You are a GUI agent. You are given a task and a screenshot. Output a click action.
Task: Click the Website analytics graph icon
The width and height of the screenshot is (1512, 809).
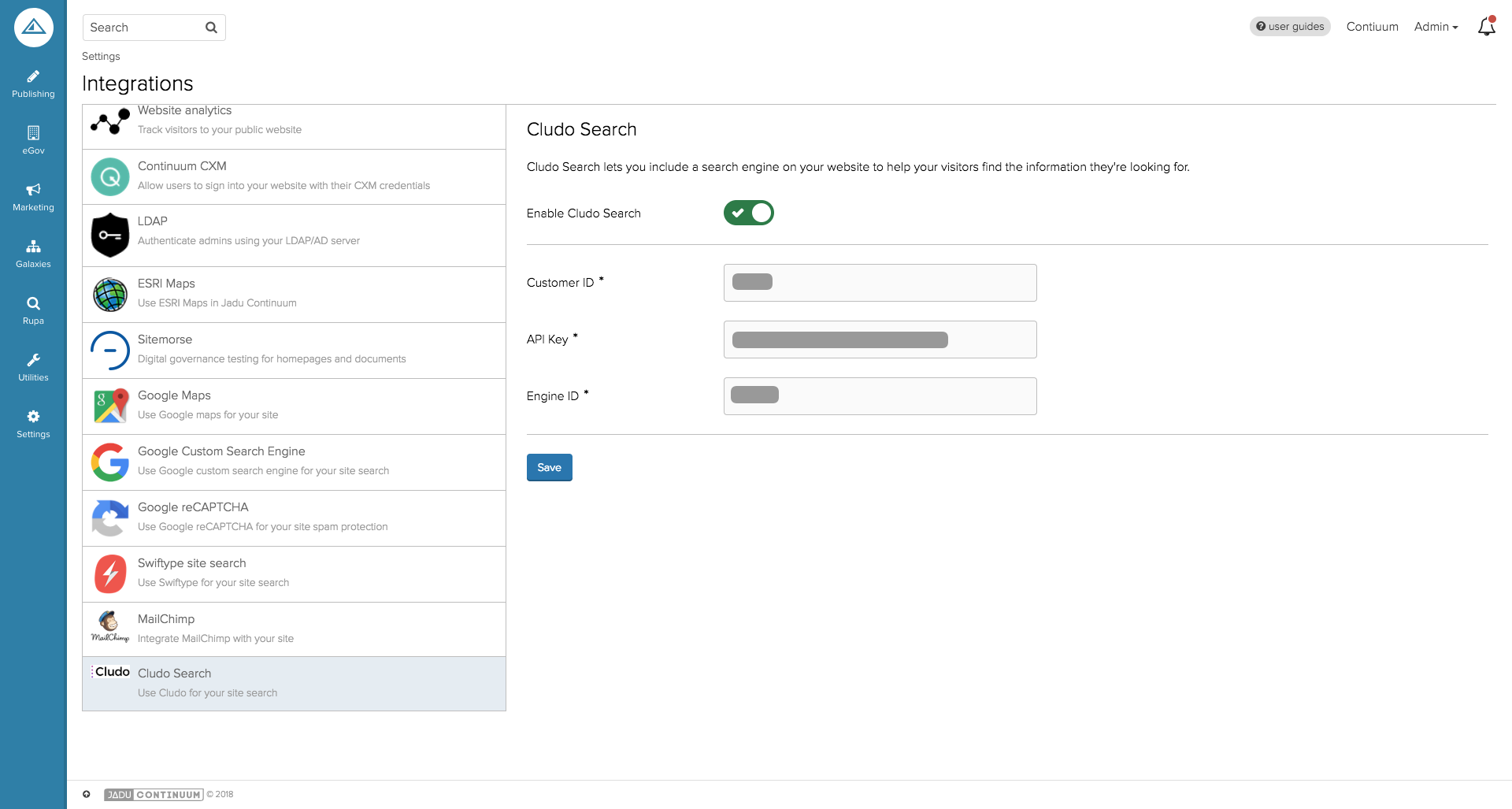(110, 121)
